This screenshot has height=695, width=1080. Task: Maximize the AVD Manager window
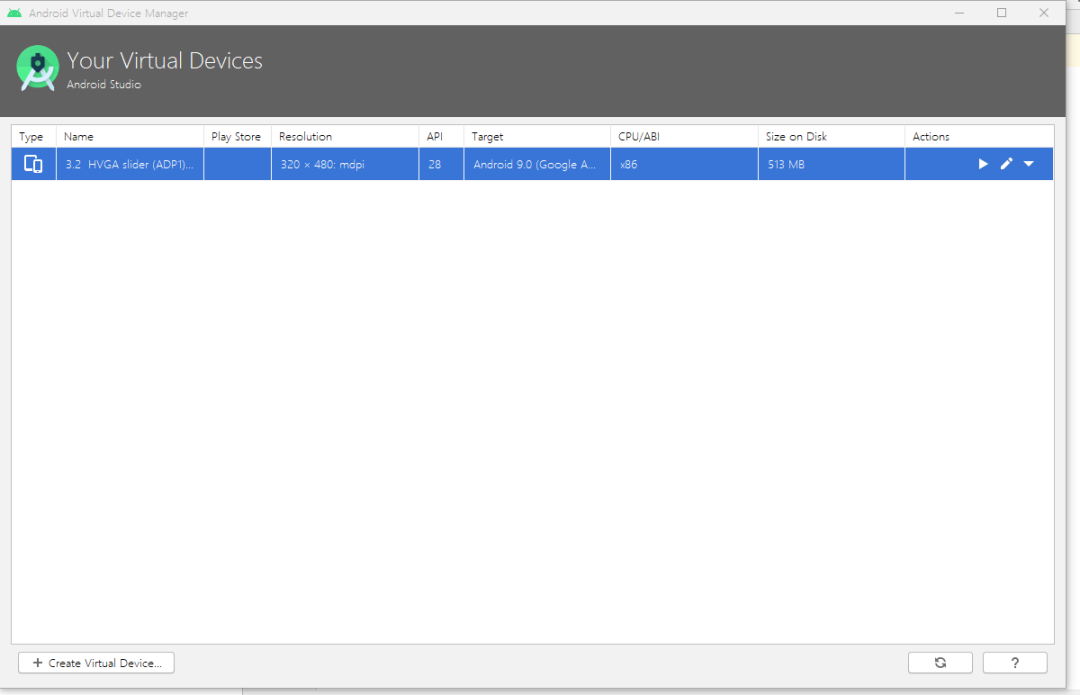point(1001,13)
